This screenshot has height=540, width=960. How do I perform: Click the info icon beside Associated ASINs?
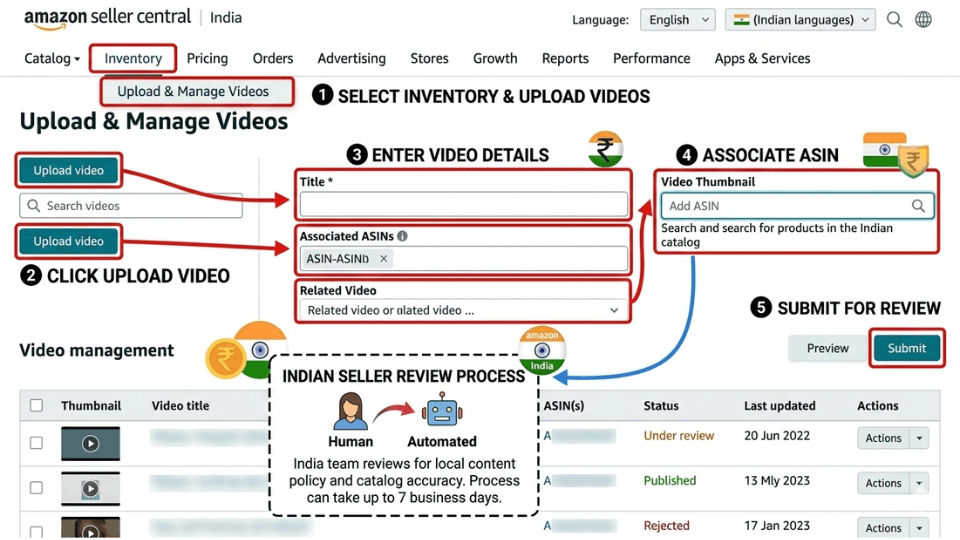coord(402,237)
